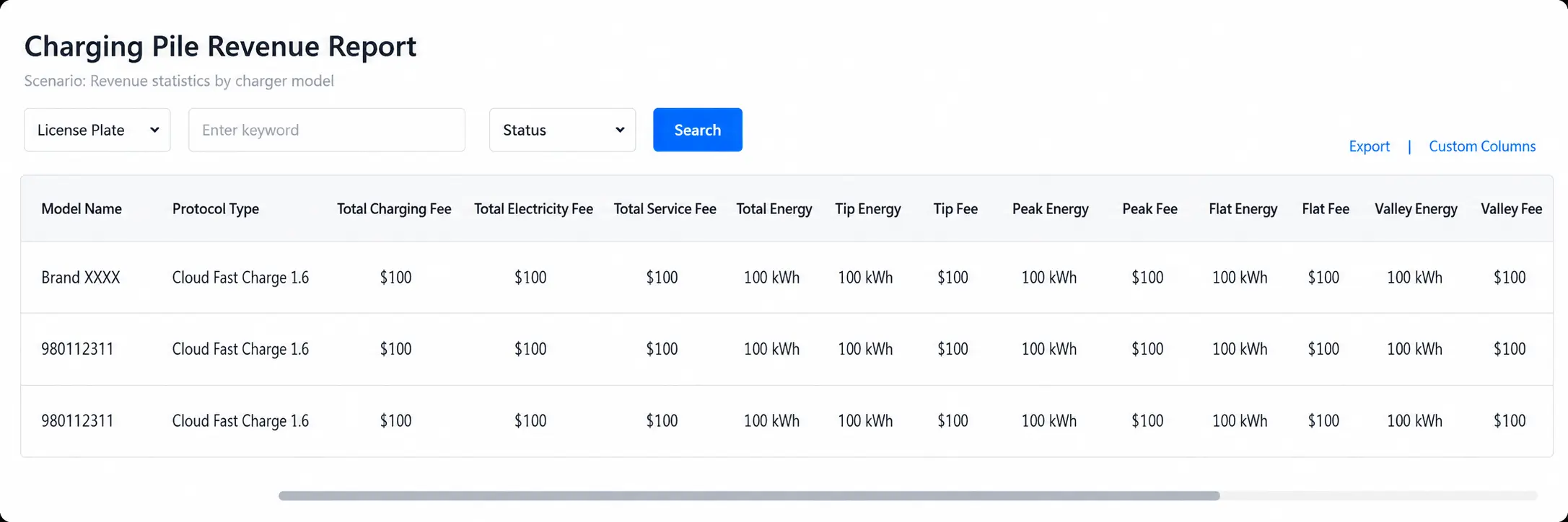Click the blue Search button
Image resolution: width=1568 pixels, height=522 pixels.
(x=698, y=130)
